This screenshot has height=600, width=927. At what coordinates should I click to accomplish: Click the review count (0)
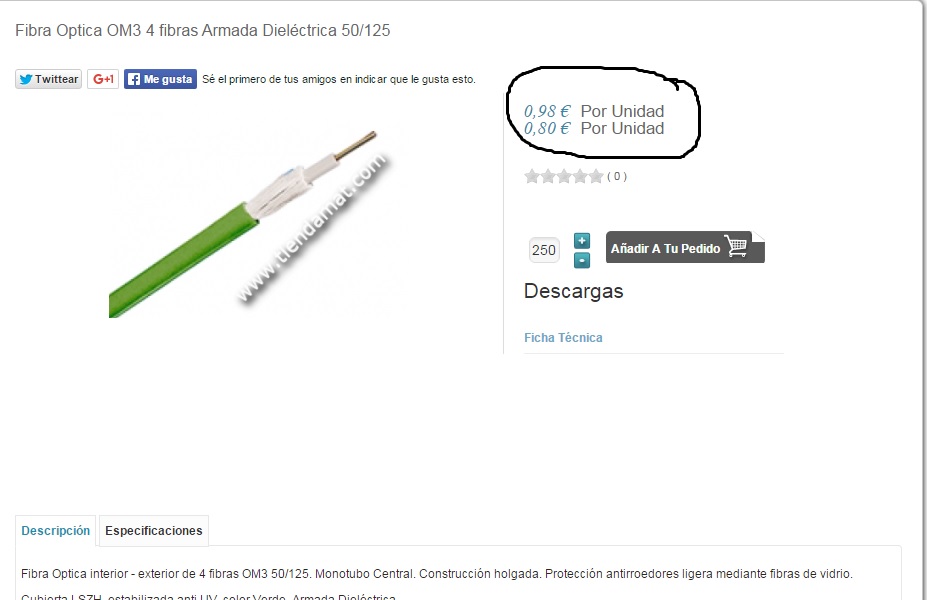tap(617, 176)
